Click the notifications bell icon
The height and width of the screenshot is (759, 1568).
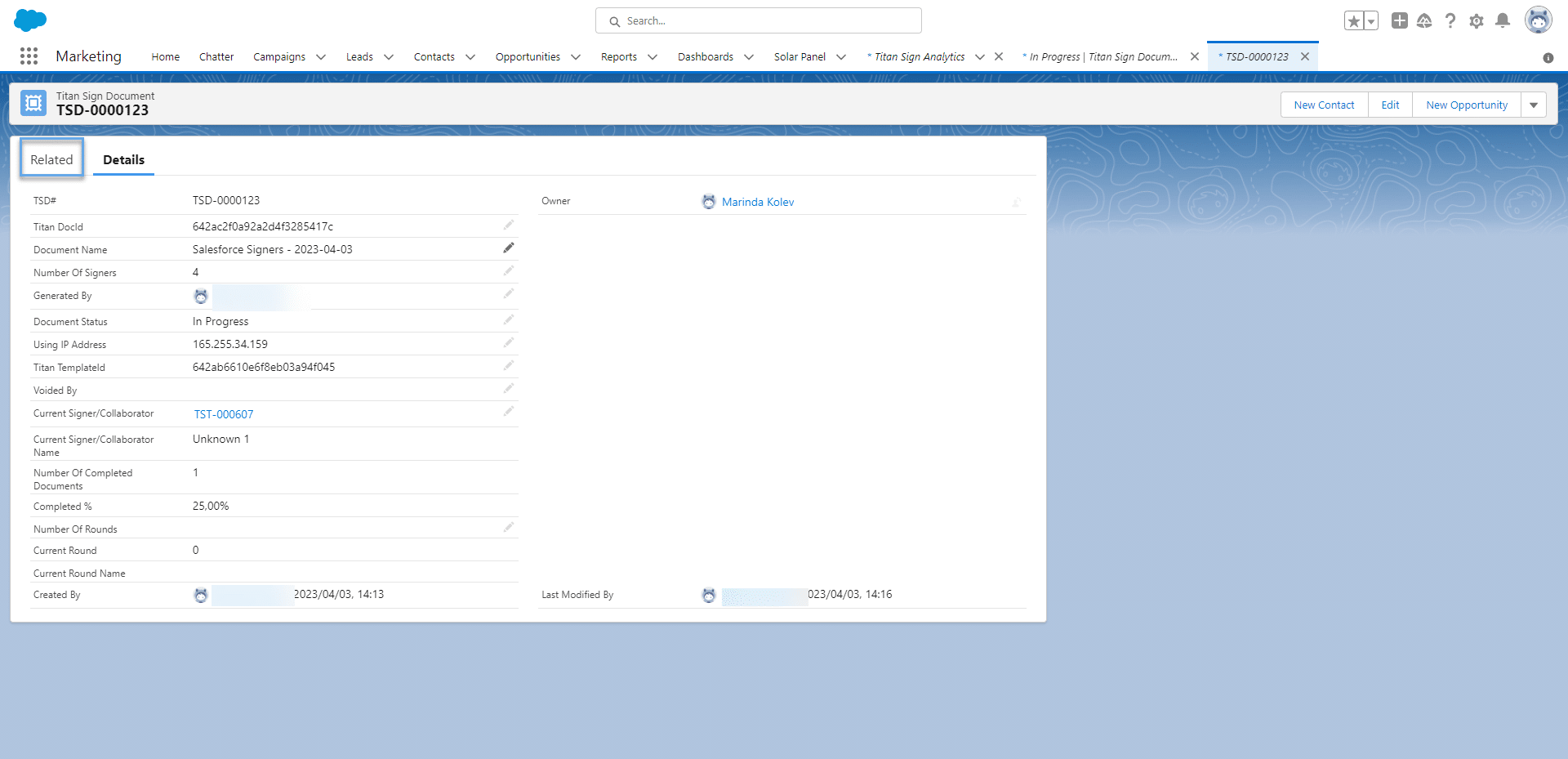[1502, 20]
